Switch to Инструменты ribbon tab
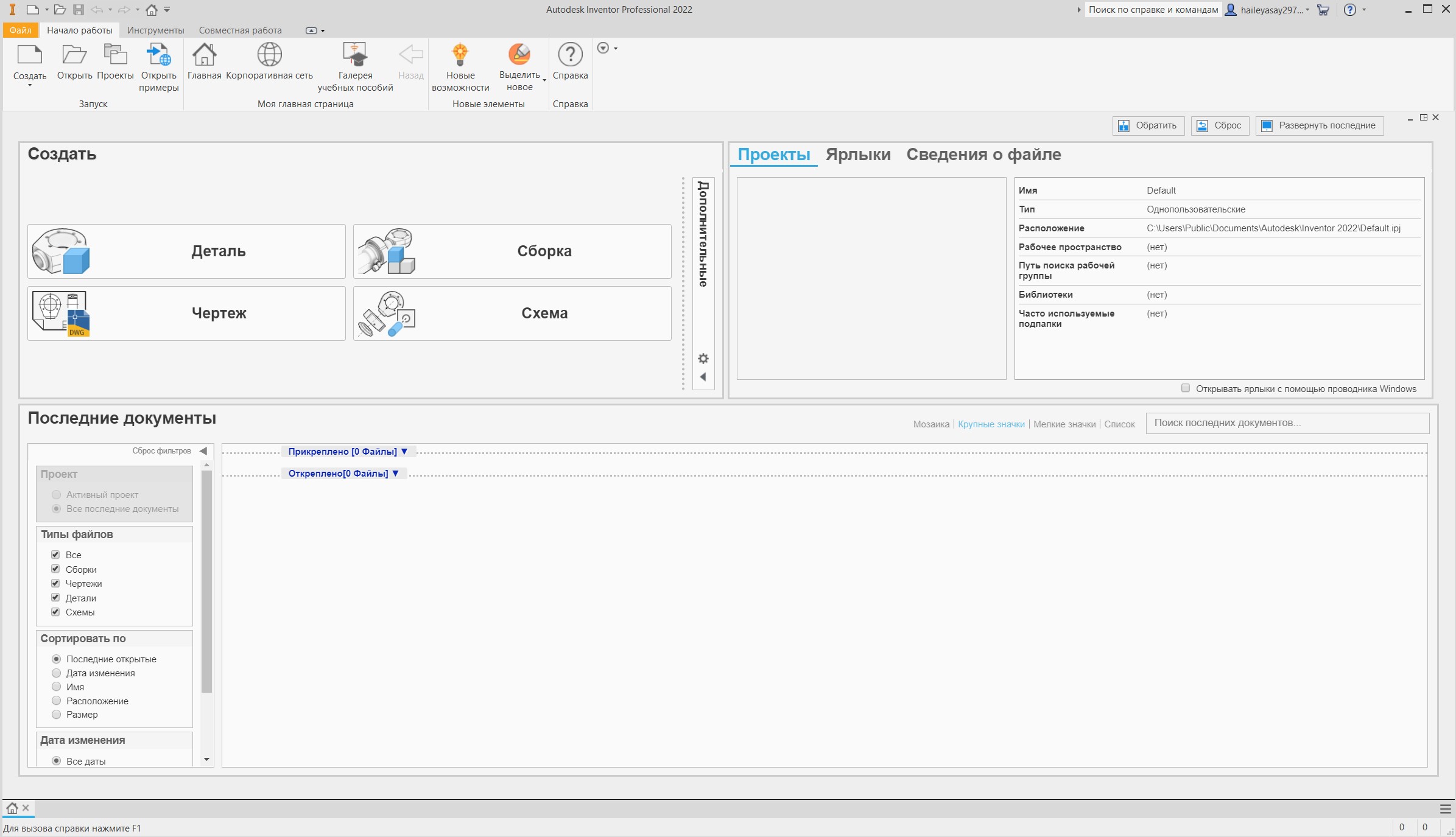The width and height of the screenshot is (1456, 837). coord(155,30)
